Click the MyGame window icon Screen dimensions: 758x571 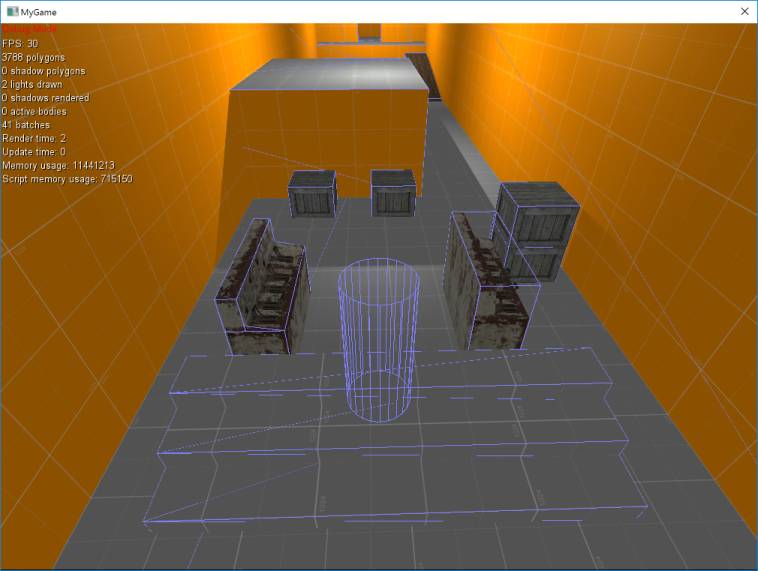point(12,11)
